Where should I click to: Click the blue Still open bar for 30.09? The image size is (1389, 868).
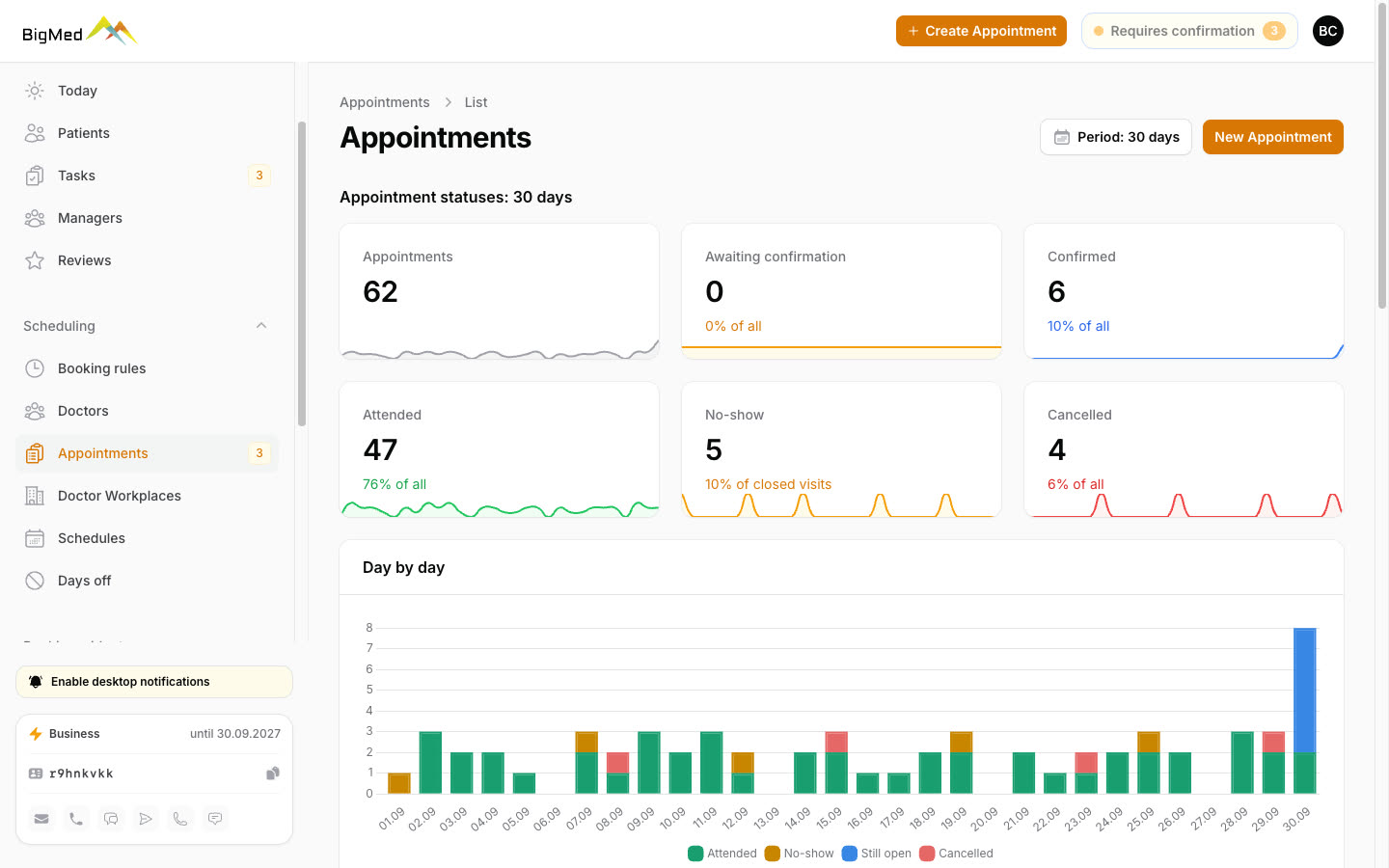point(1304,690)
